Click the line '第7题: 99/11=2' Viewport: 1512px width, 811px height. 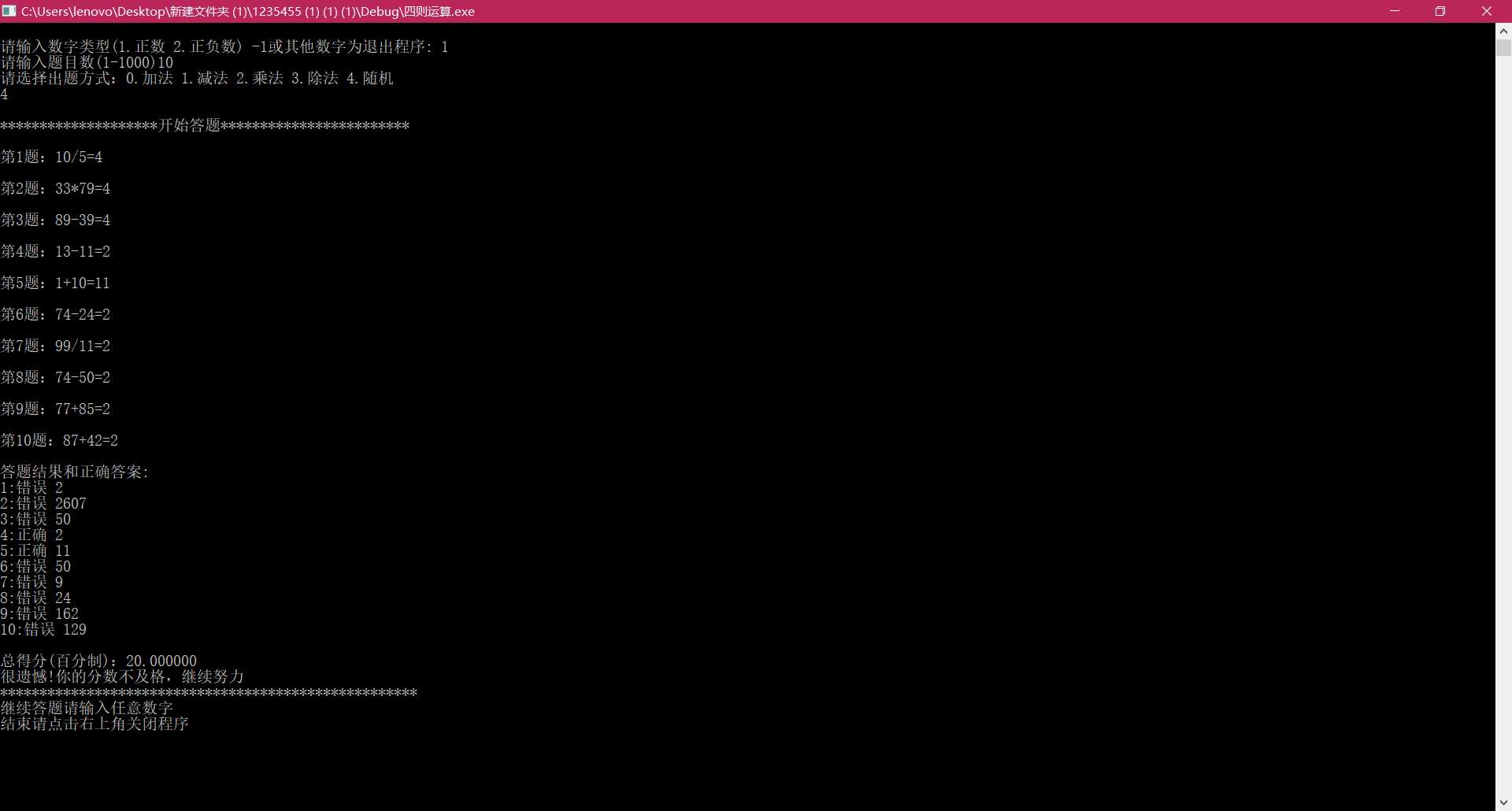[x=55, y=346]
